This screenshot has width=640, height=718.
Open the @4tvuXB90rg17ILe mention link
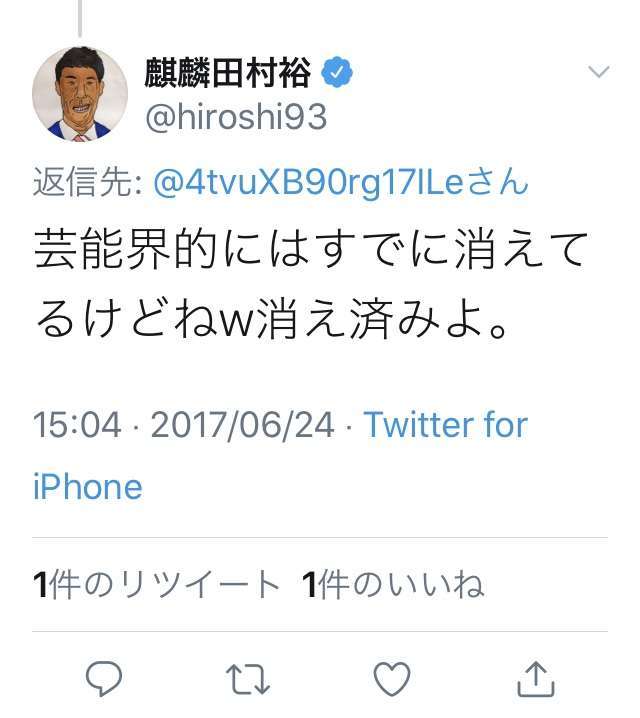click(x=340, y=183)
